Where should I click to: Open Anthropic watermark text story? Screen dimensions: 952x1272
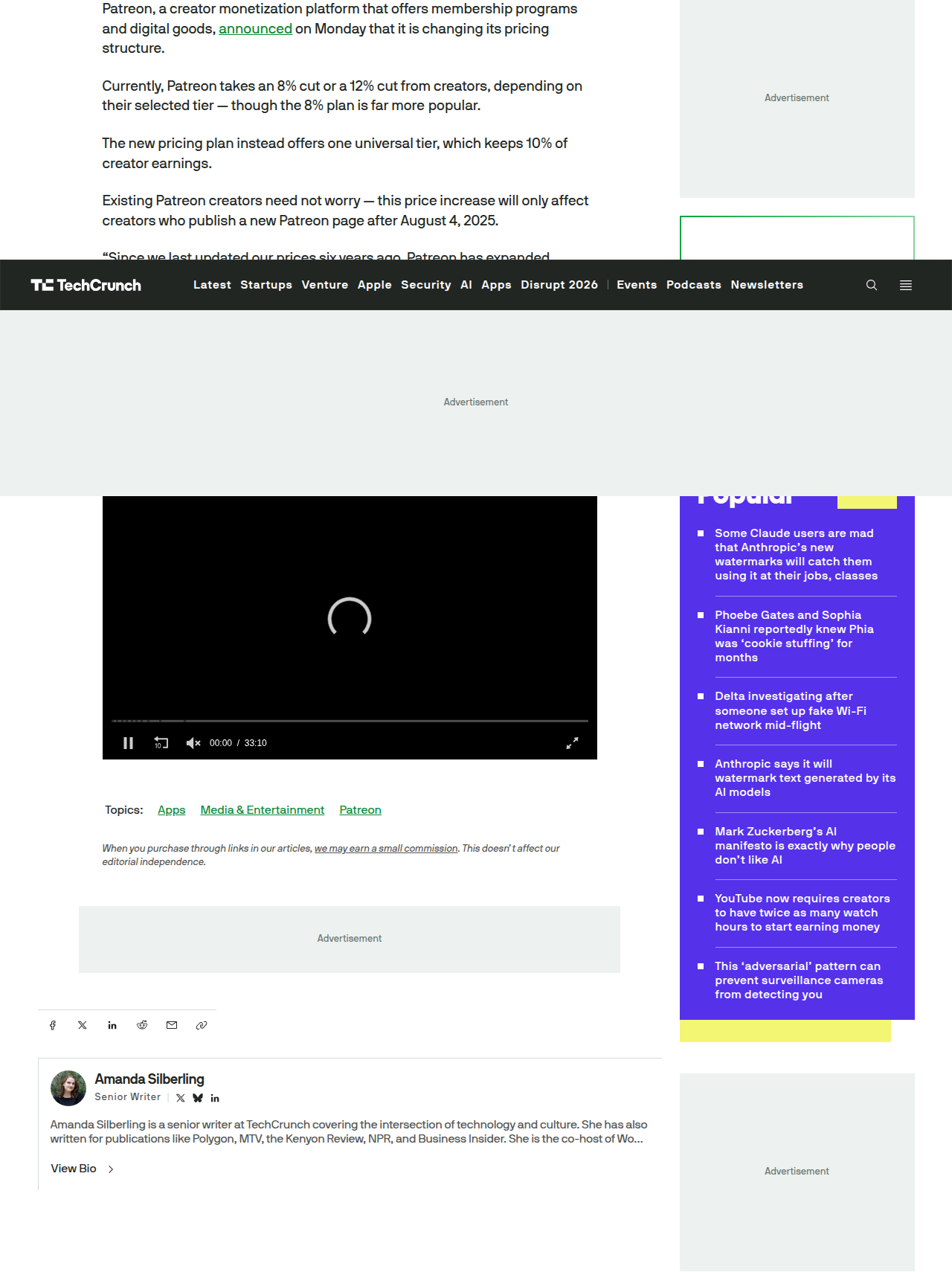805,778
